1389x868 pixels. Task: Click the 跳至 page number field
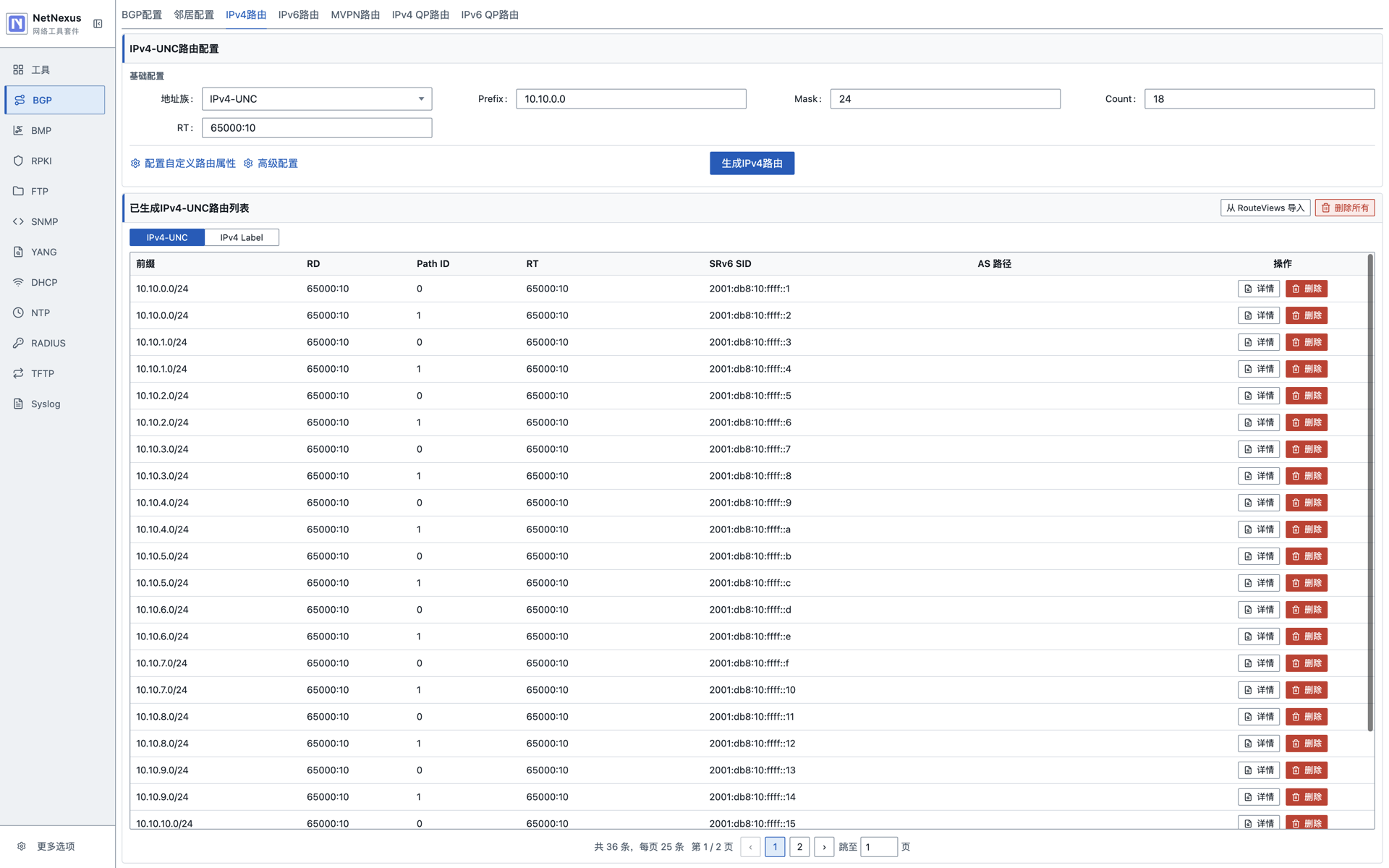[879, 847]
